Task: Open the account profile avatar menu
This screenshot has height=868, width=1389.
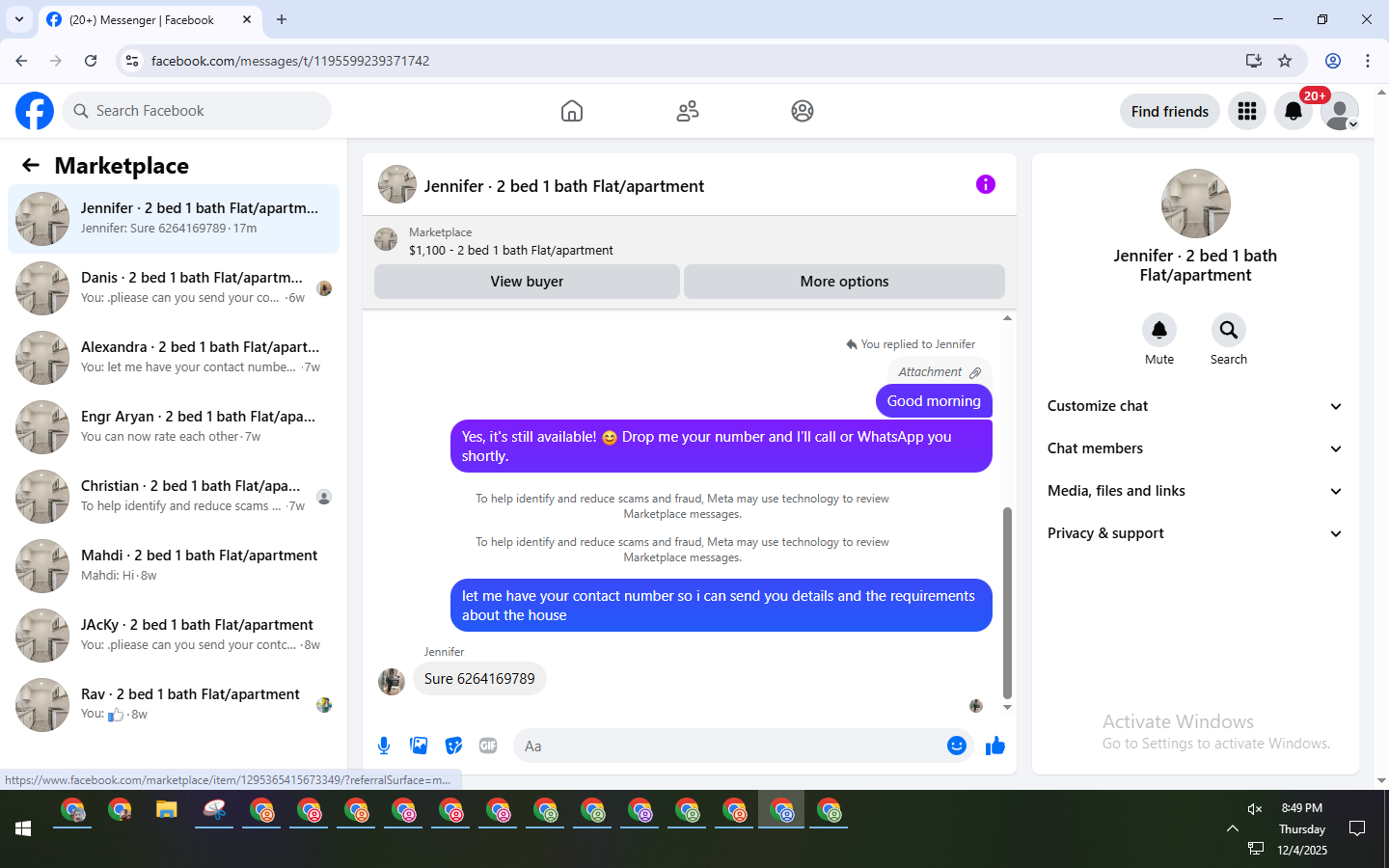Action: [x=1340, y=111]
